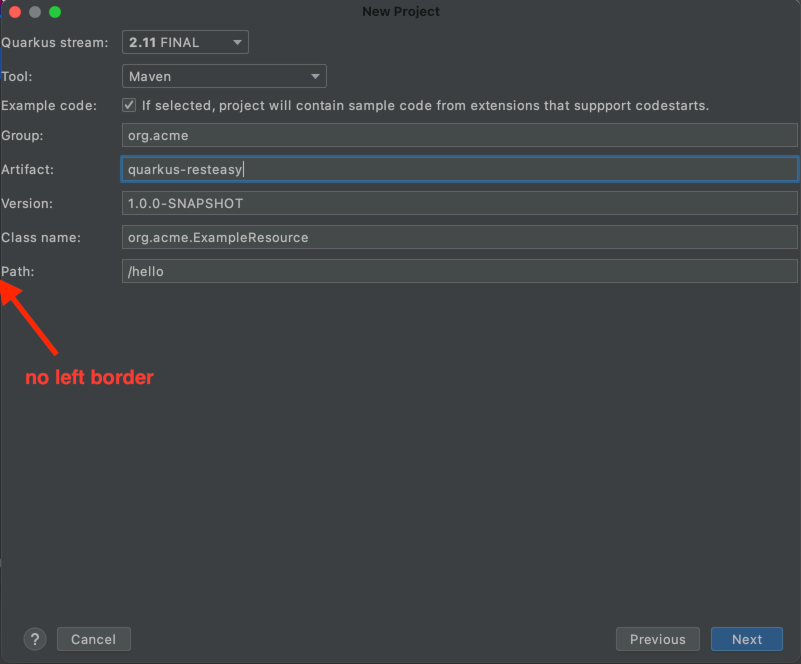Click the Class name label text
This screenshot has height=664, width=801.
(41, 238)
